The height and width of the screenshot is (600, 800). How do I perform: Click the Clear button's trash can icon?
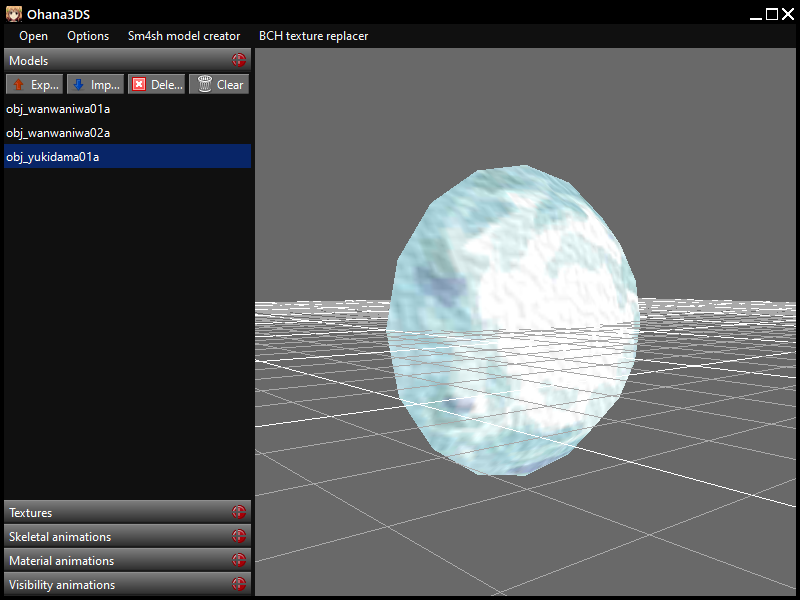(x=204, y=85)
